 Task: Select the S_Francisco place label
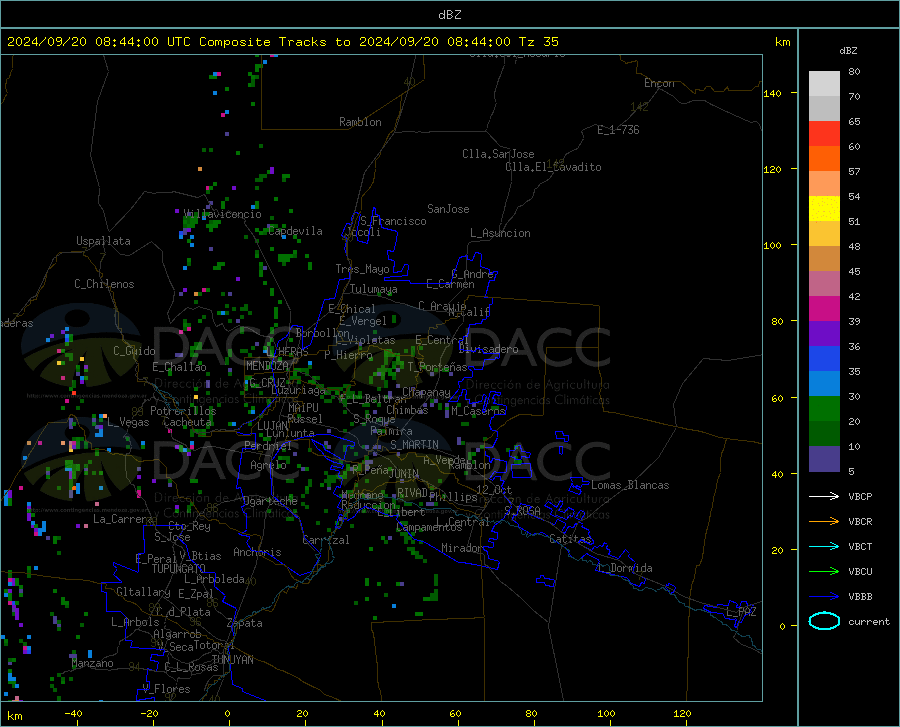tap(393, 221)
